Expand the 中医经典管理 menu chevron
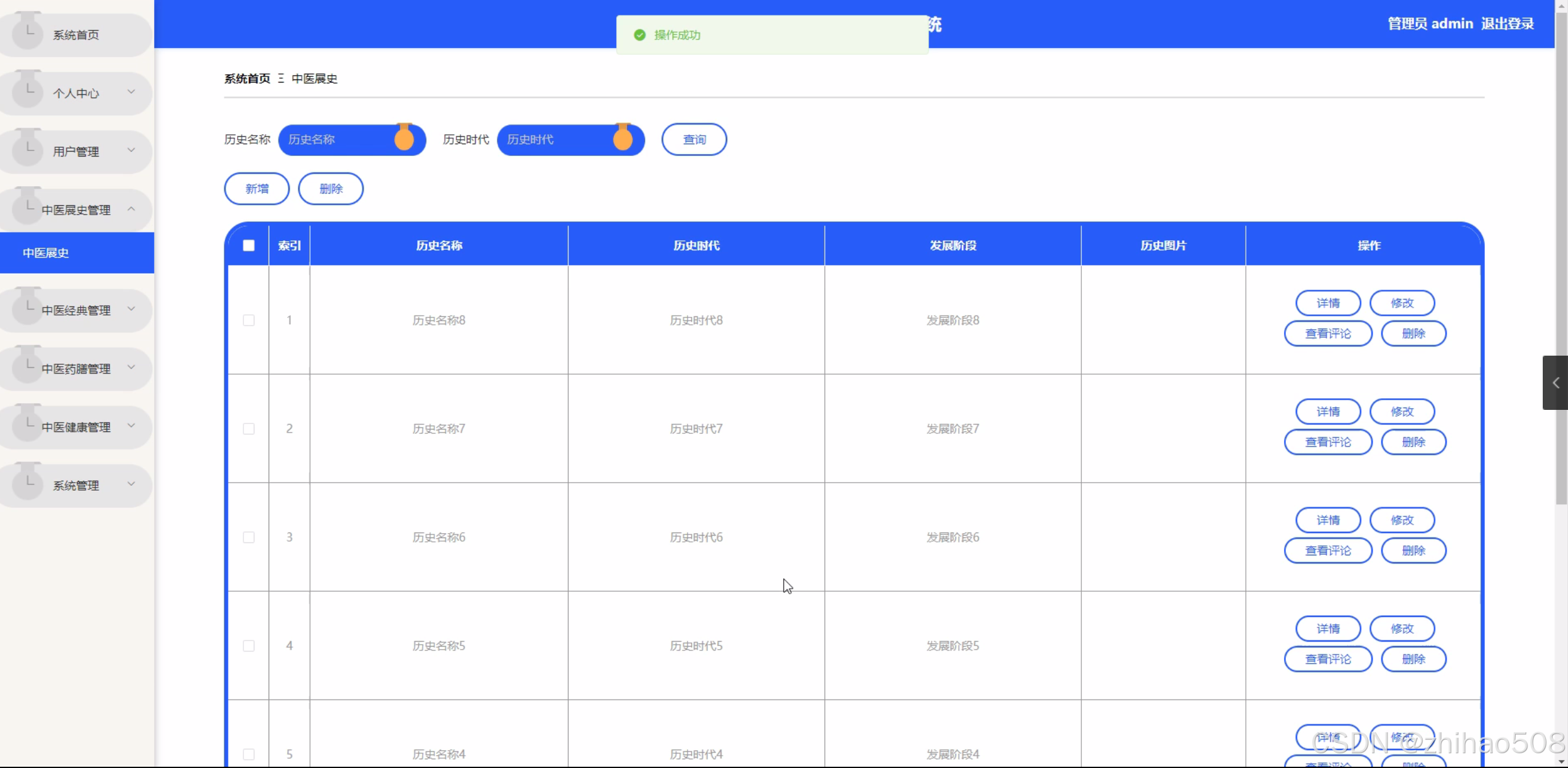 pos(131,309)
